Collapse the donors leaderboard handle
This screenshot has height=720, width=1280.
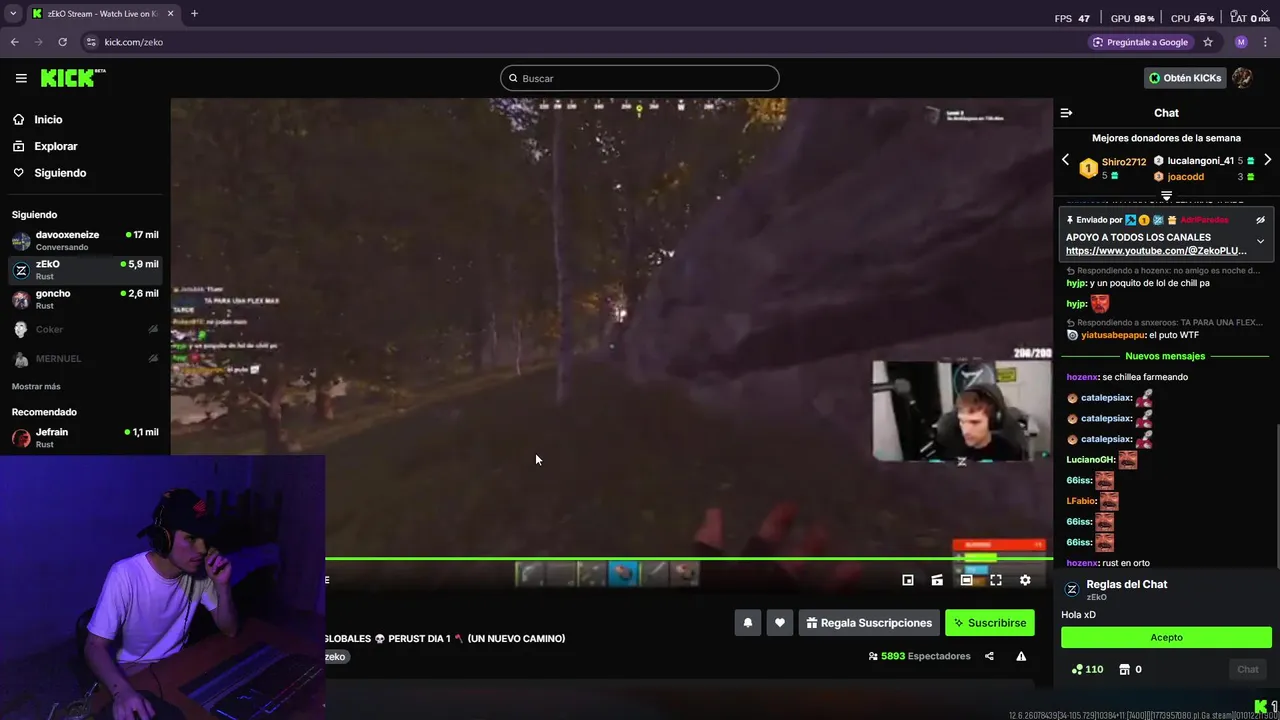tap(1166, 196)
